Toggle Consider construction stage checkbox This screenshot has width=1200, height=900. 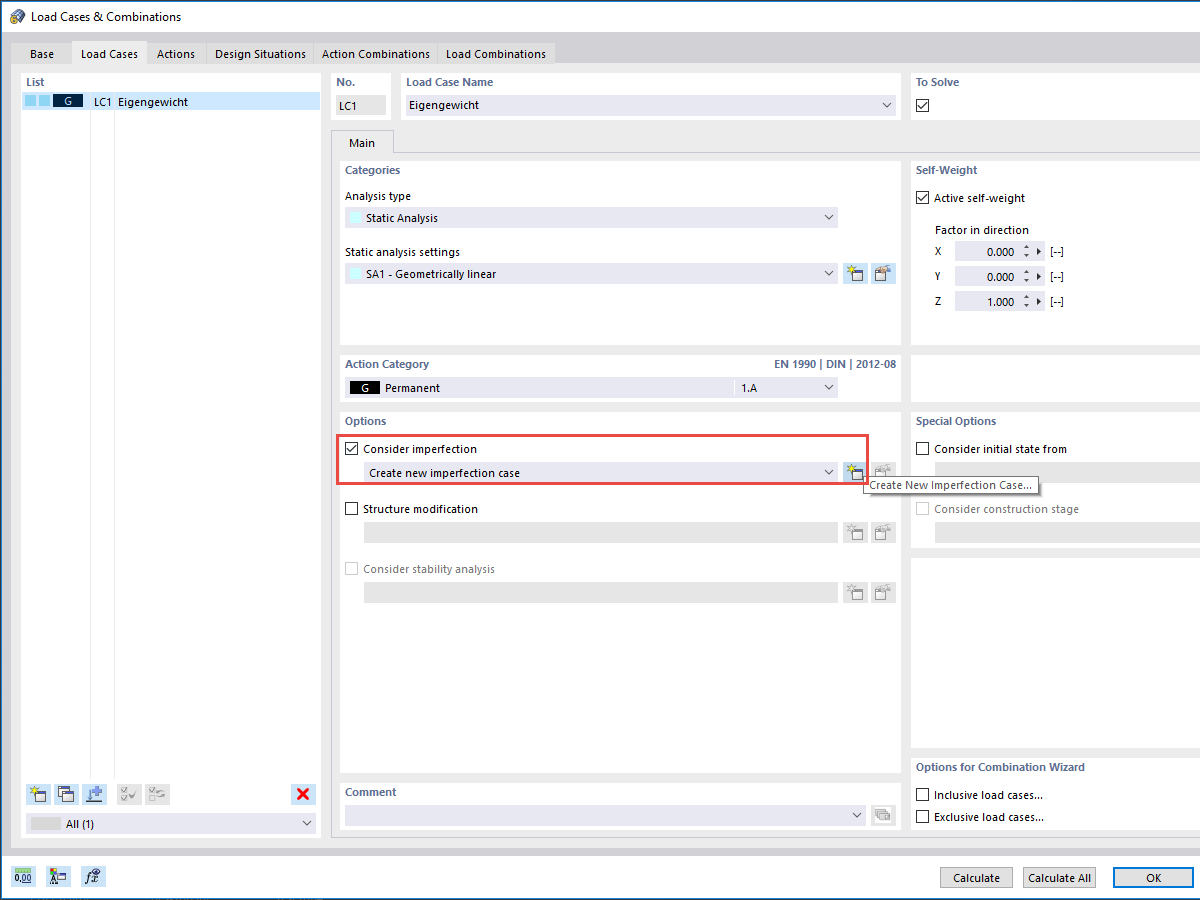[923, 509]
